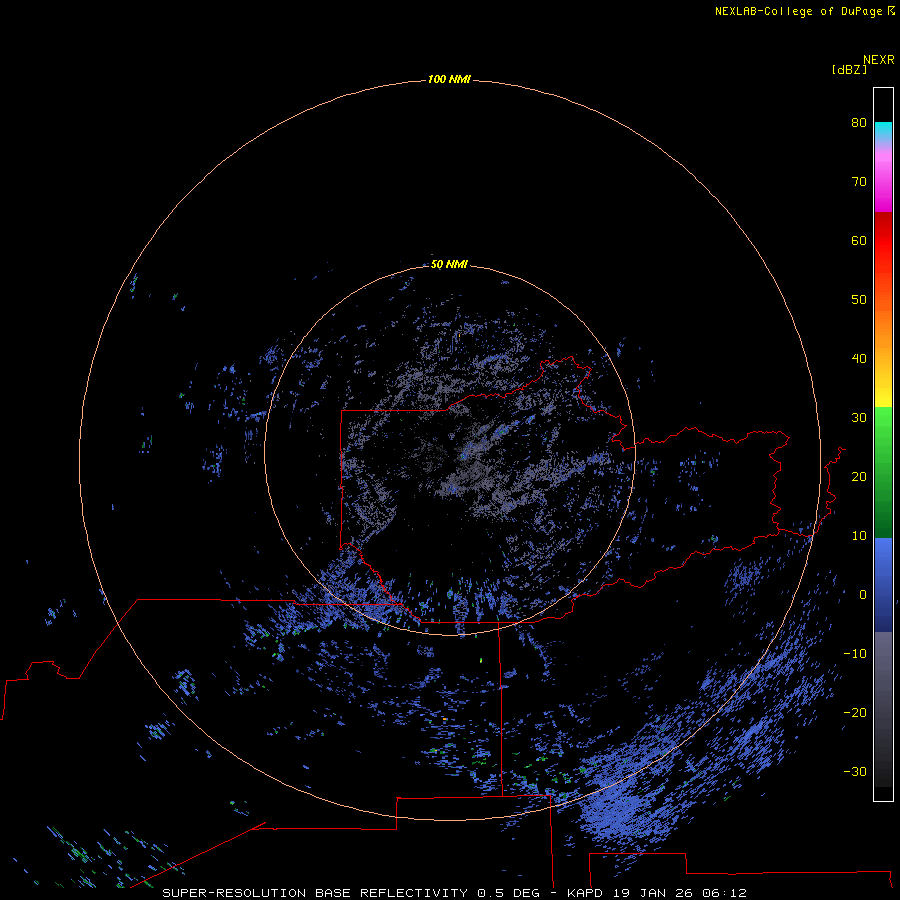Click the green segment of the color bar
The width and height of the screenshot is (900, 900).
tap(883, 472)
